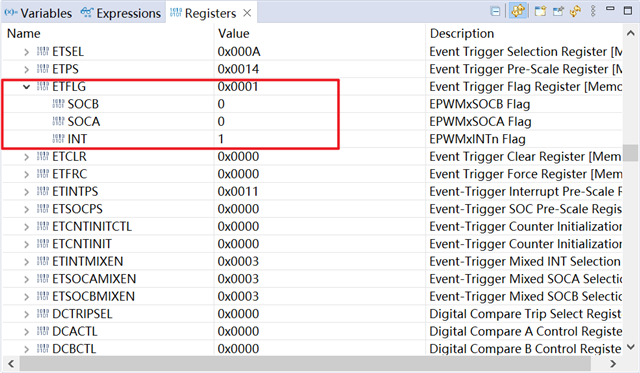This screenshot has width=640, height=373.
Task: Open the view menu with three dots
Action: click(x=593, y=11)
